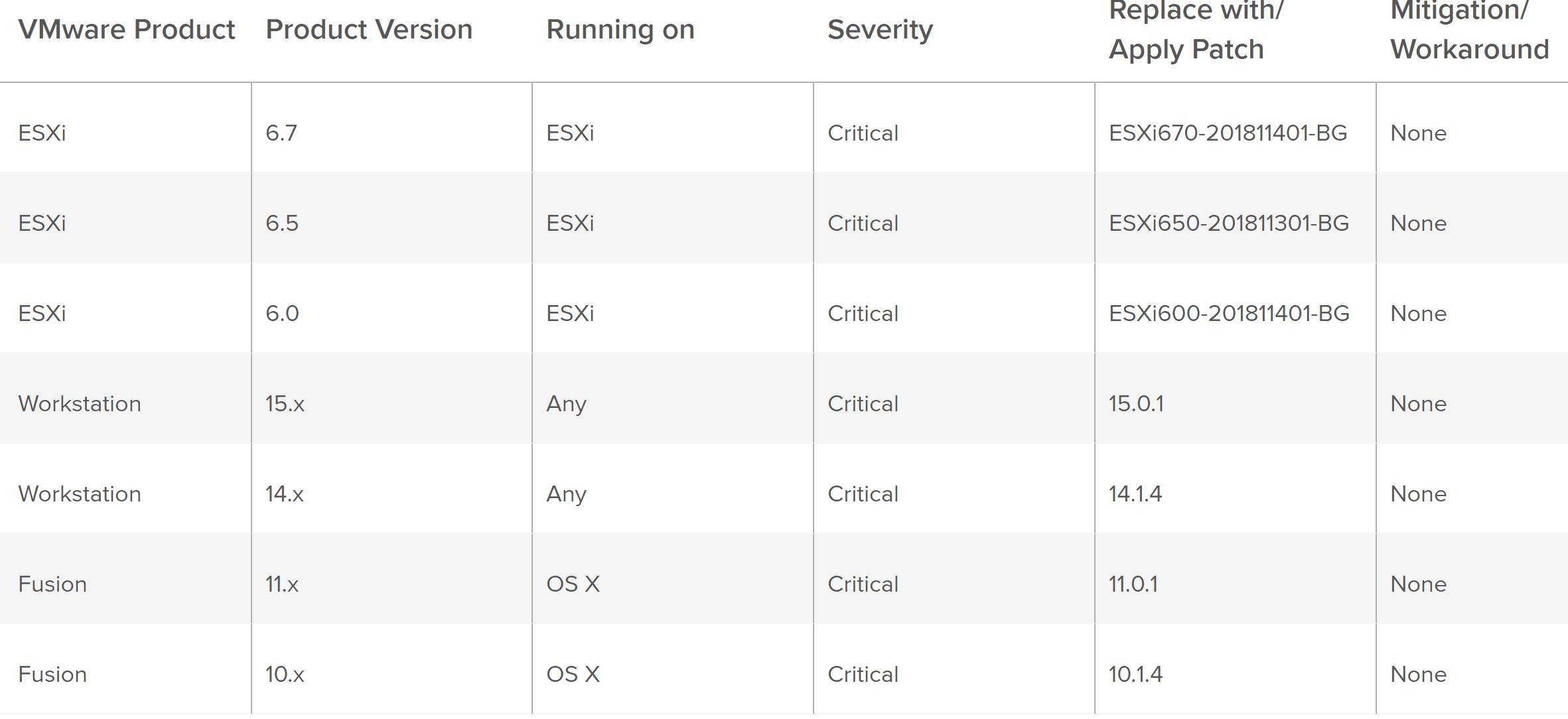The width and height of the screenshot is (1568, 719).
Task: Select the Workstation 15.x version cell
Action: click(x=285, y=404)
